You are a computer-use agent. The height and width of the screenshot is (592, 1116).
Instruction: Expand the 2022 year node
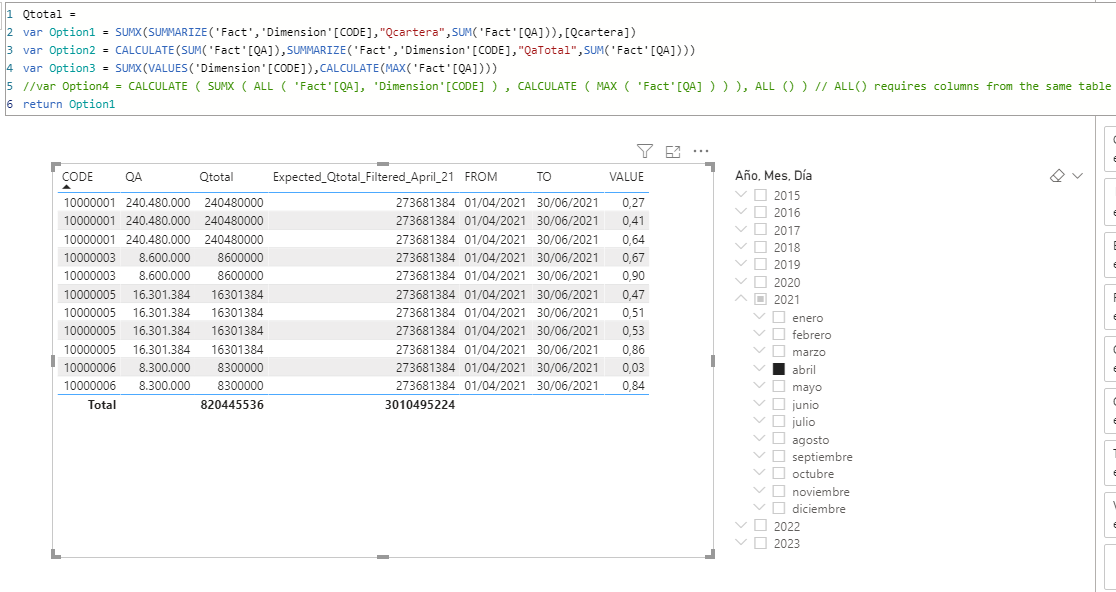pyautogui.click(x=742, y=526)
